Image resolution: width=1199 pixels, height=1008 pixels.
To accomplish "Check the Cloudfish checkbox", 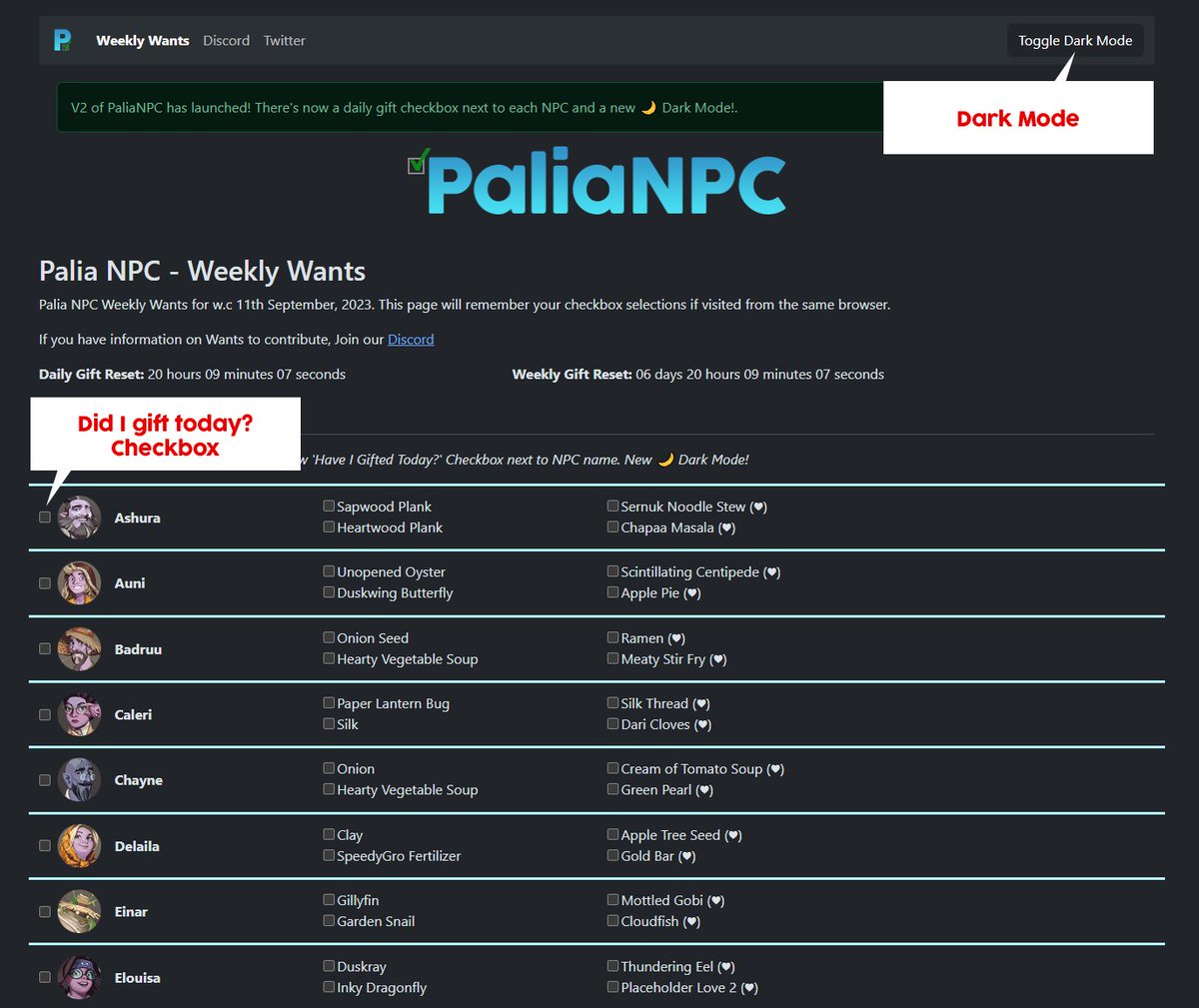I will (612, 921).
